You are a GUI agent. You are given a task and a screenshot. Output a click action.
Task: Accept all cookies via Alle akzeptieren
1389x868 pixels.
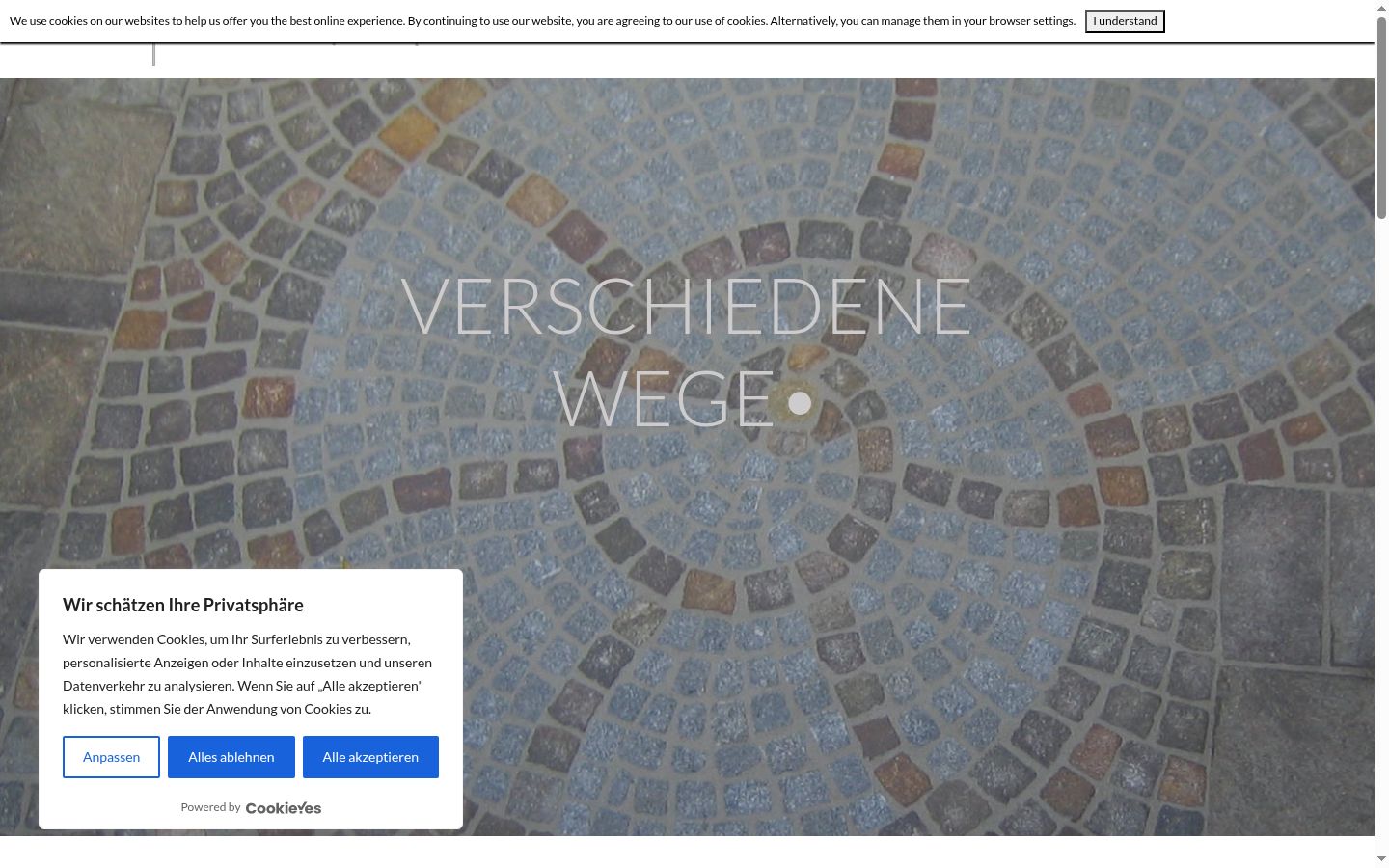[x=370, y=757]
